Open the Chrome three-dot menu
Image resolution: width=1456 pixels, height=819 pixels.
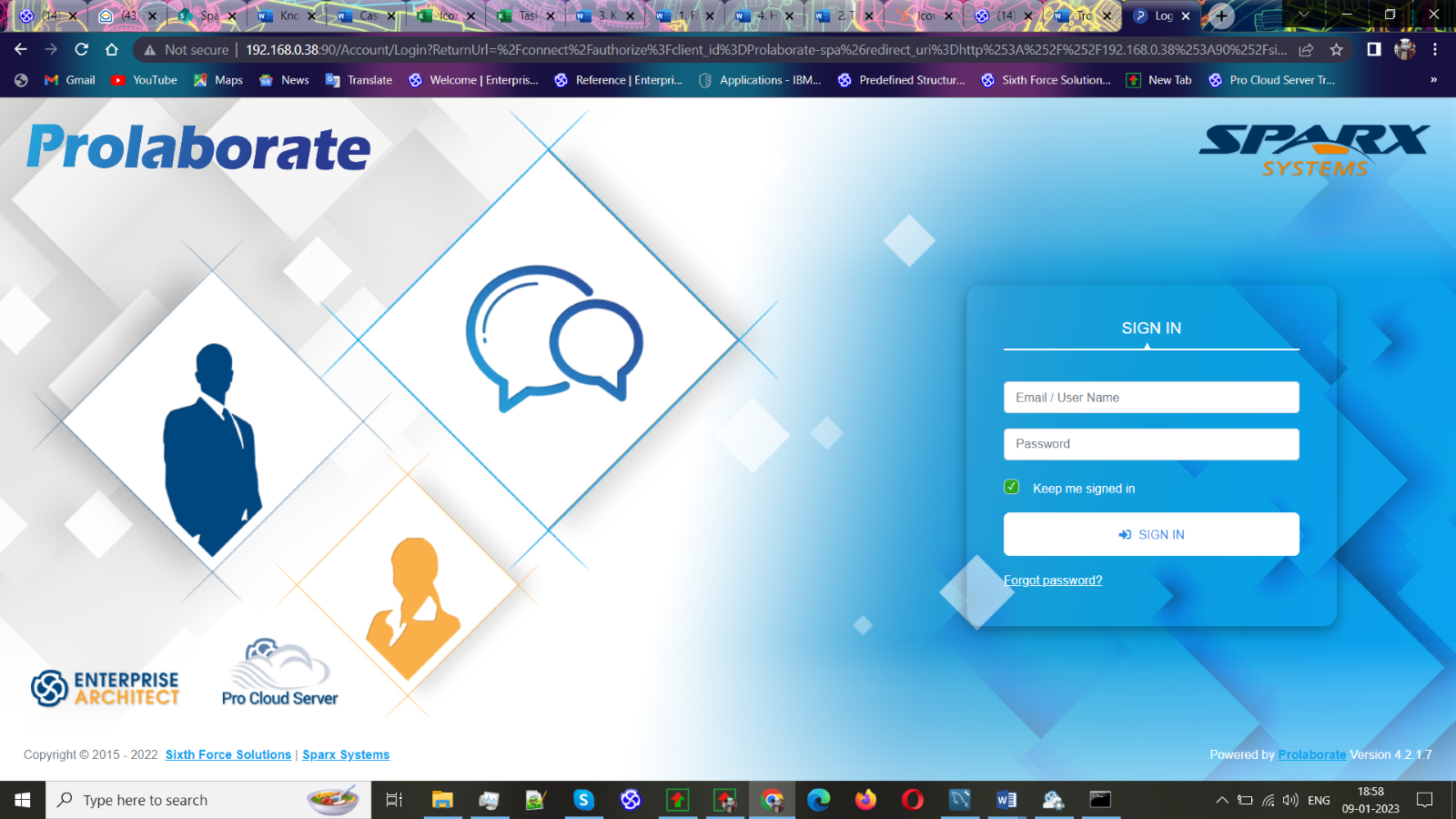point(1435,49)
